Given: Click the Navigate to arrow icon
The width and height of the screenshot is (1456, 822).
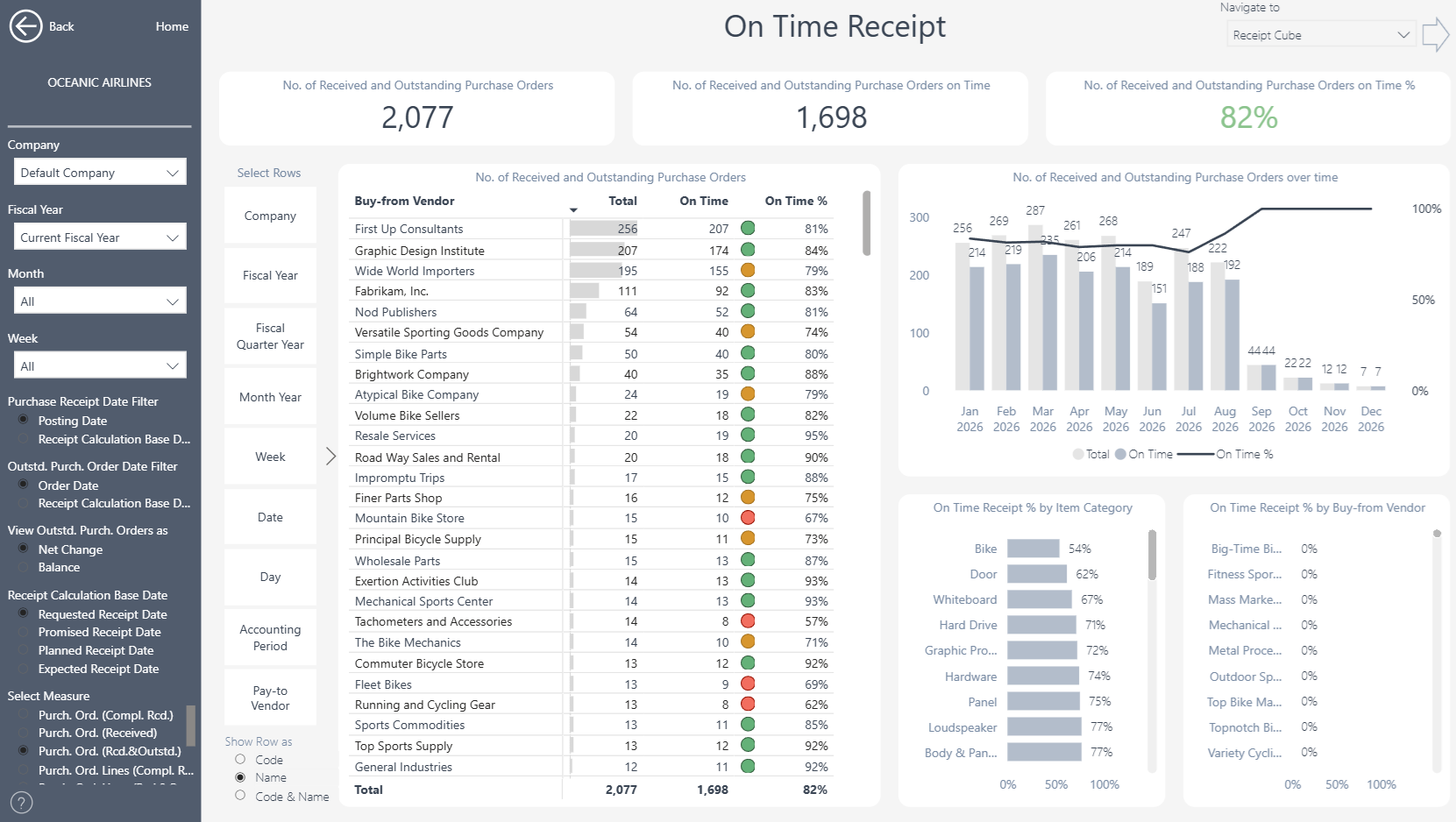Looking at the screenshot, I should coord(1435,35).
